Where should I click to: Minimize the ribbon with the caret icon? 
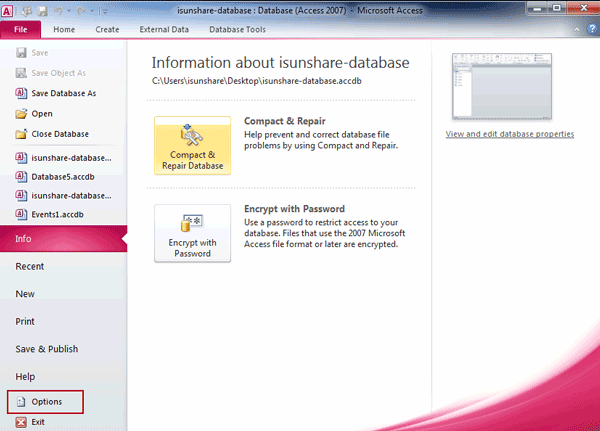[x=576, y=29]
